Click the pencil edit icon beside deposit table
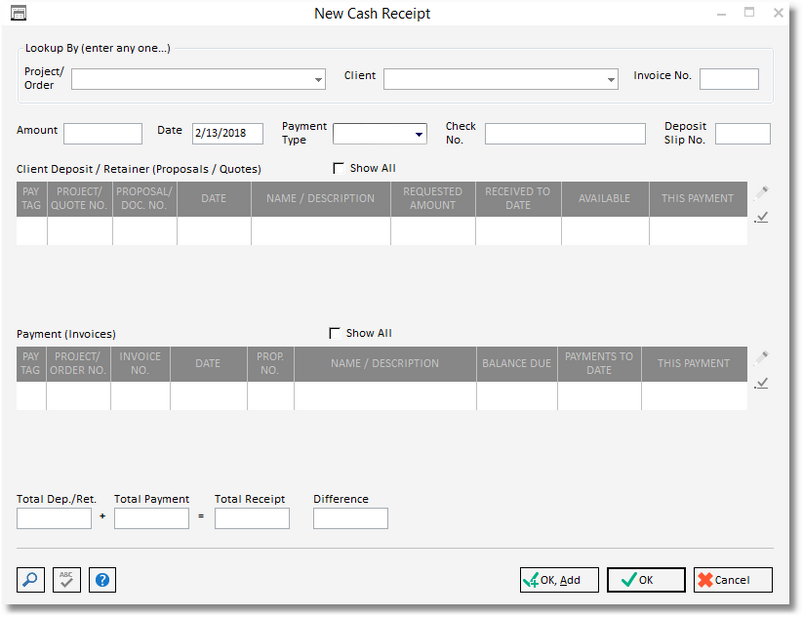 click(761, 194)
